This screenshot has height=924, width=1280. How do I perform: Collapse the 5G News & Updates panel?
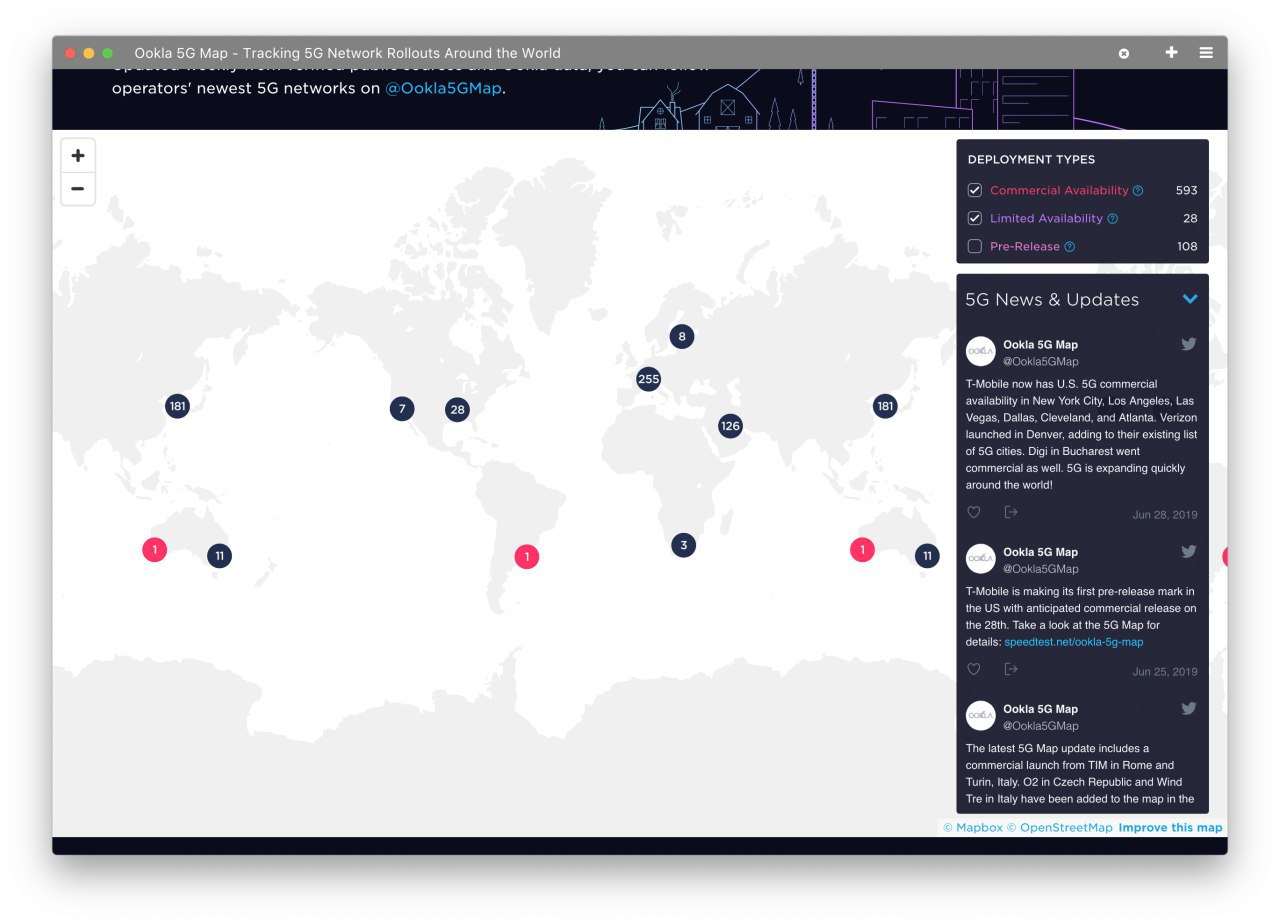1190,299
